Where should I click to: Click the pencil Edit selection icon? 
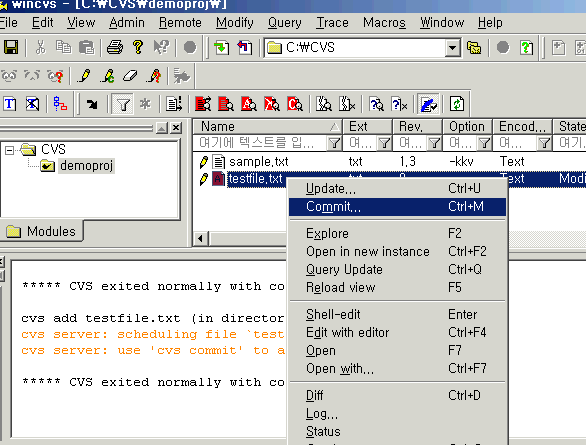(84, 76)
